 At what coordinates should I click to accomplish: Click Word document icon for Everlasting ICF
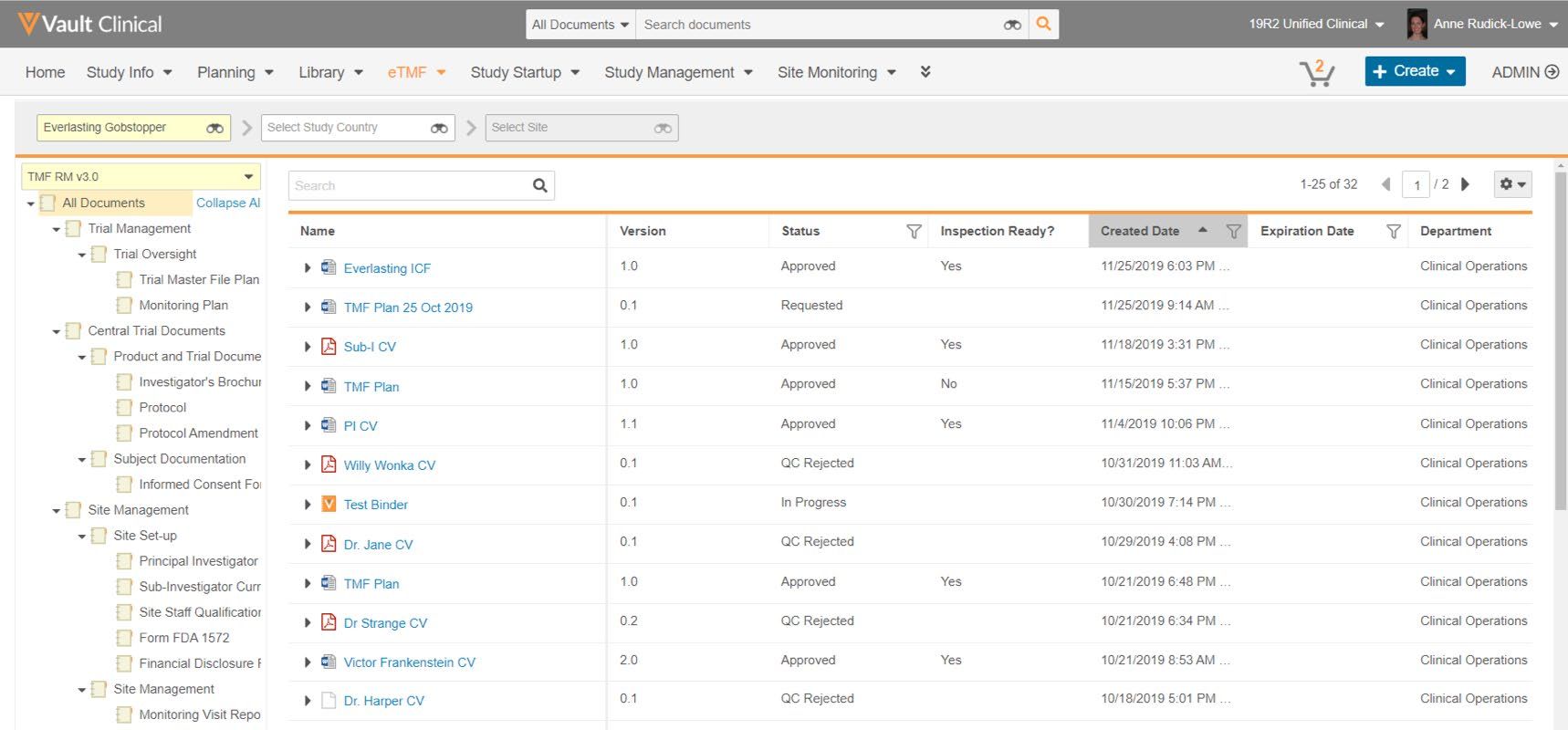point(329,267)
